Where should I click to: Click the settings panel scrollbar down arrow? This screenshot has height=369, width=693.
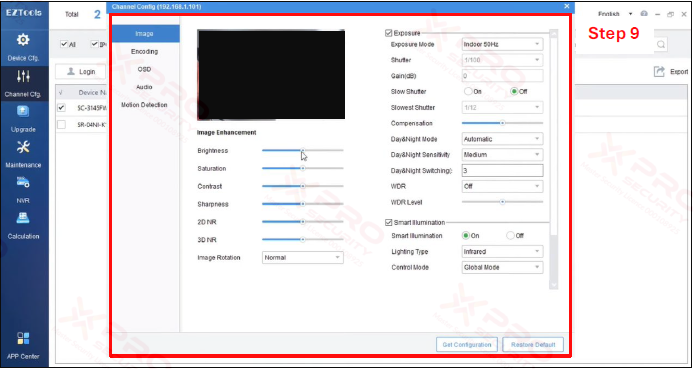coord(553,285)
